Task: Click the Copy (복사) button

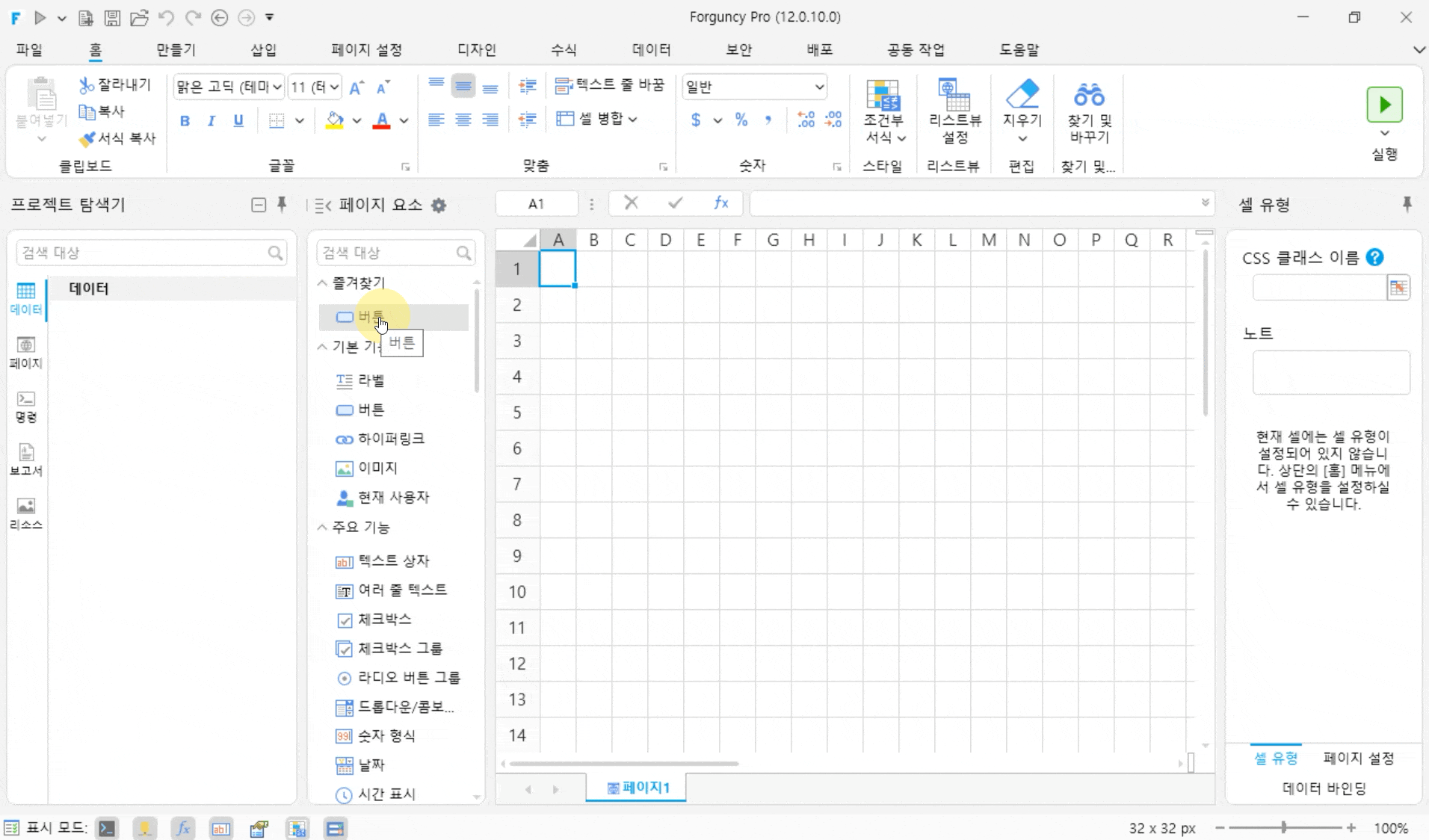Action: pyautogui.click(x=102, y=111)
